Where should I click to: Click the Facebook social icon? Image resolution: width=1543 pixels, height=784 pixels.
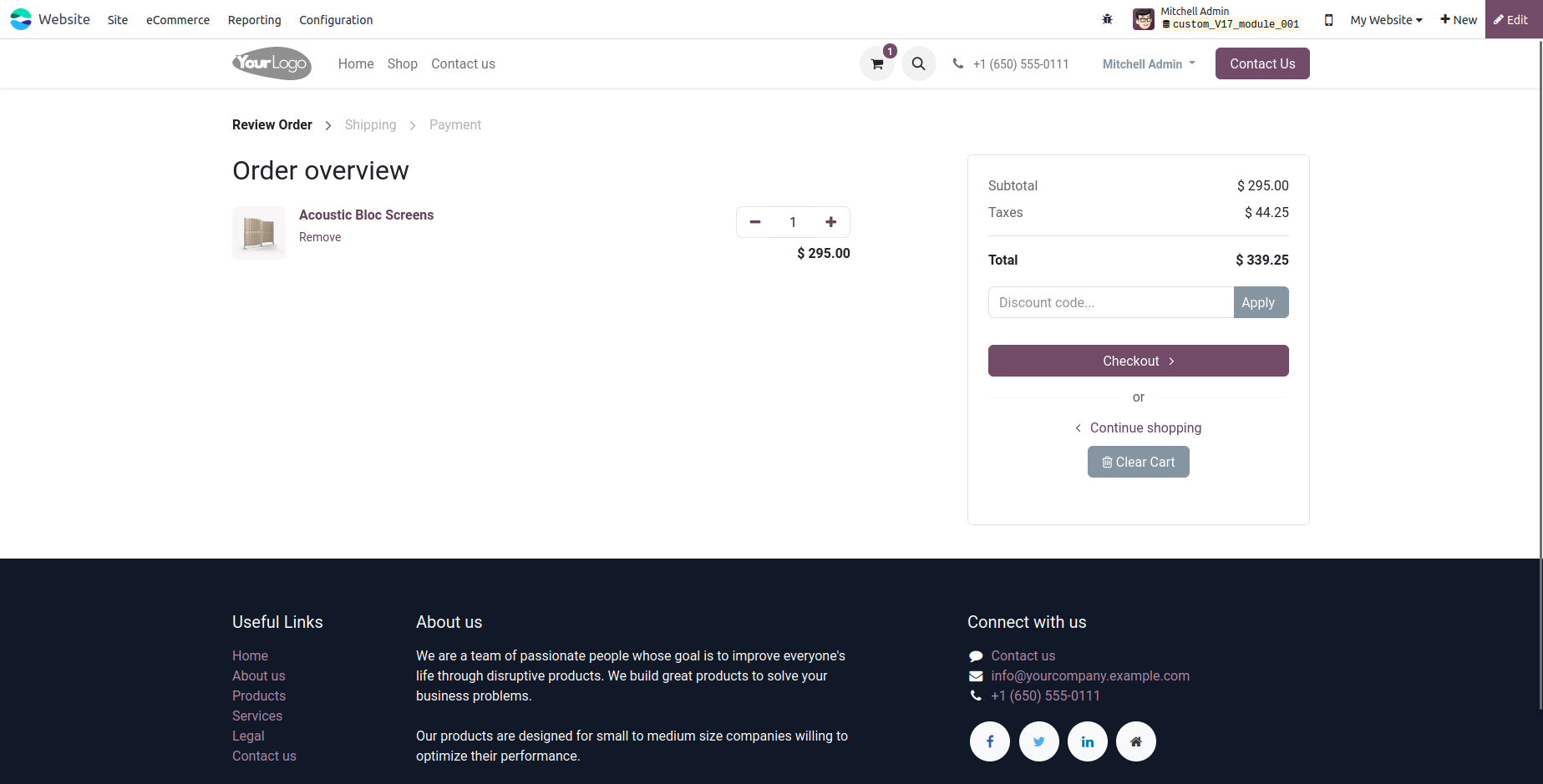989,741
